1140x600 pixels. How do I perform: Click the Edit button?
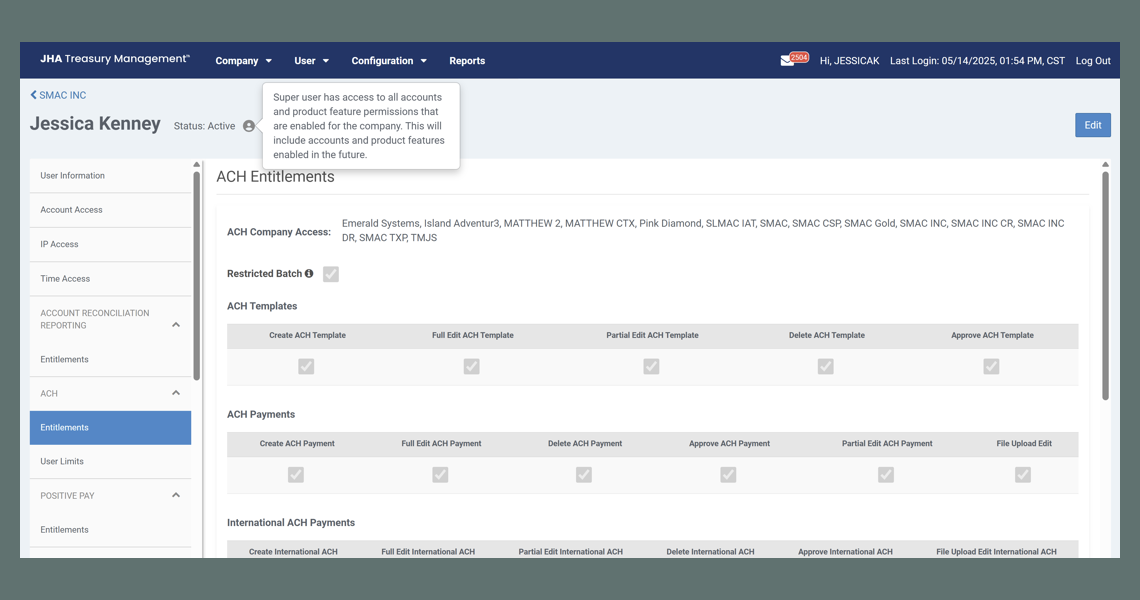point(1092,125)
